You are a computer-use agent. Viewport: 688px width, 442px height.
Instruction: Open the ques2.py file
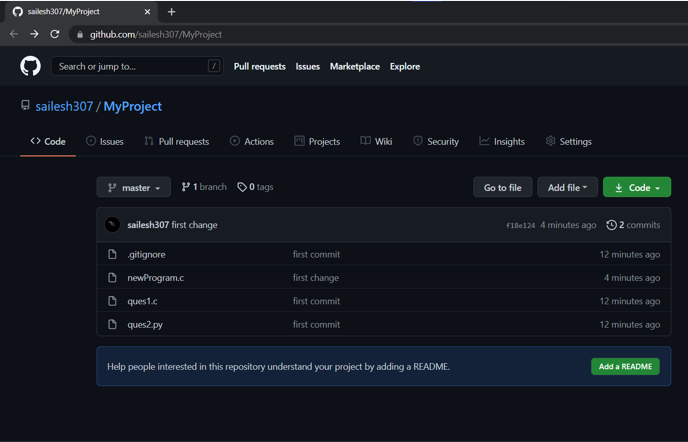click(145, 325)
